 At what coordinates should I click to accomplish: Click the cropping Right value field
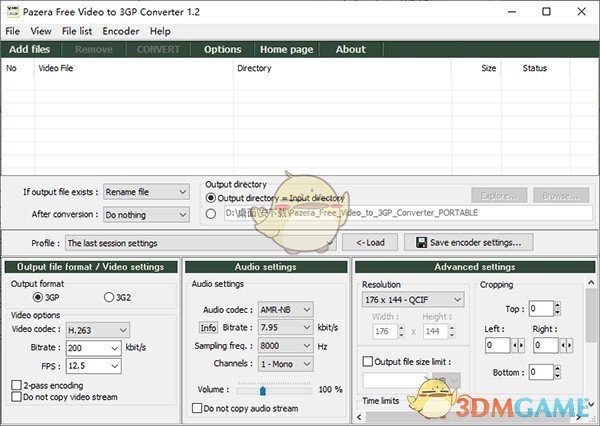click(546, 345)
